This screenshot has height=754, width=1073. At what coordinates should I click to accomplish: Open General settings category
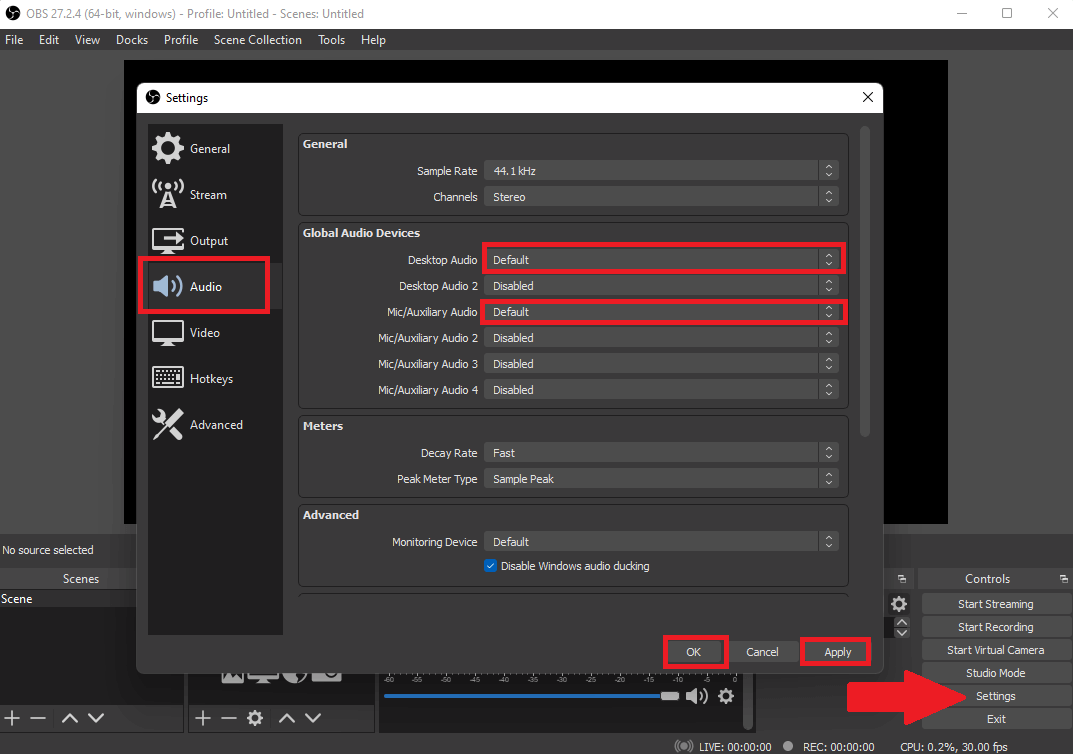[215, 148]
